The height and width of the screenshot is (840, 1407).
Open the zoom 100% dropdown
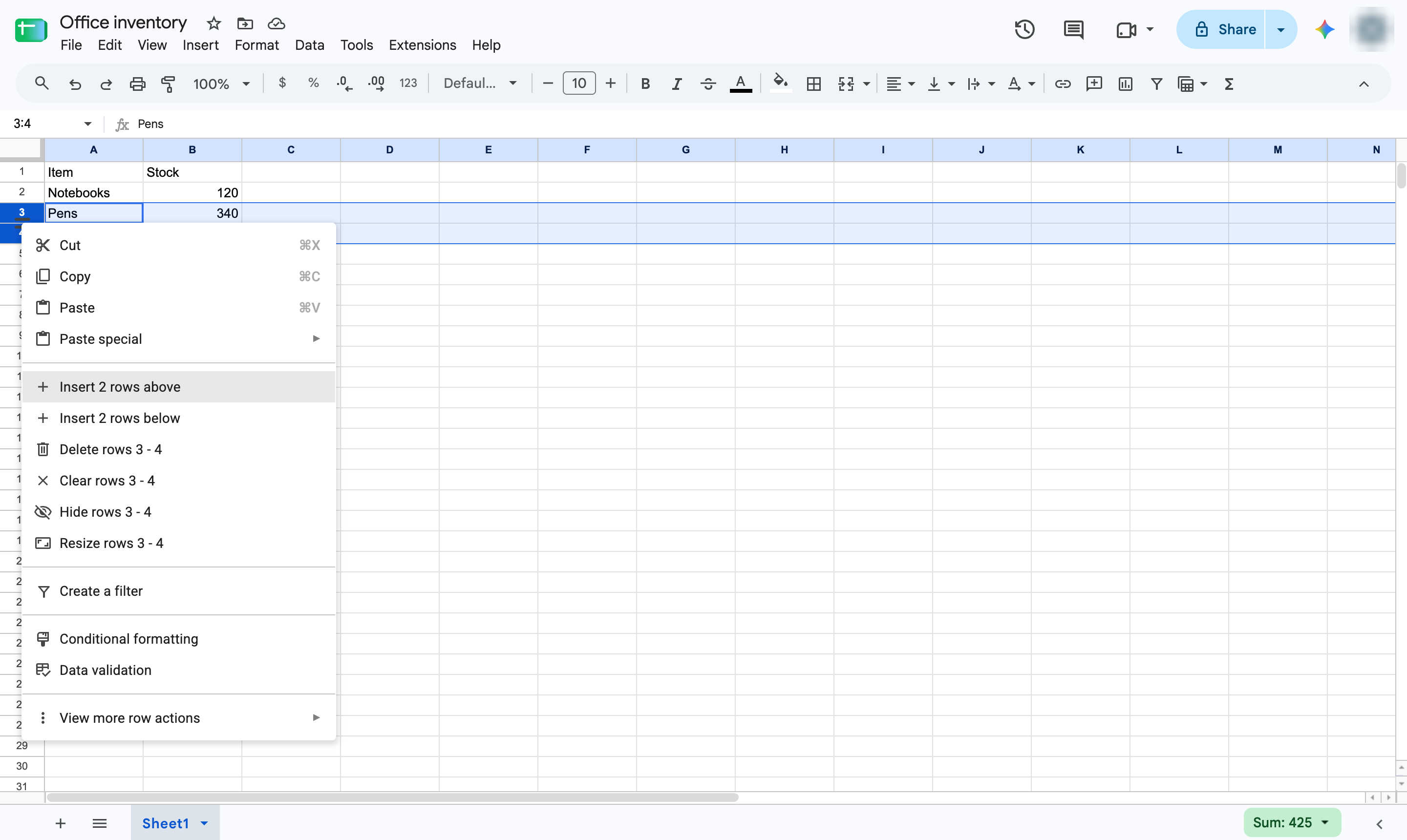coord(221,84)
